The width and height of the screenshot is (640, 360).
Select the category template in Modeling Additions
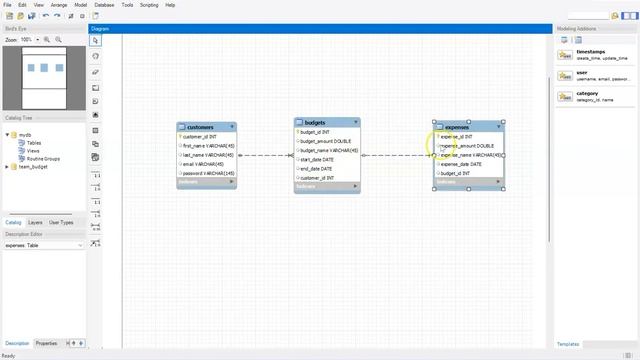coord(595,96)
